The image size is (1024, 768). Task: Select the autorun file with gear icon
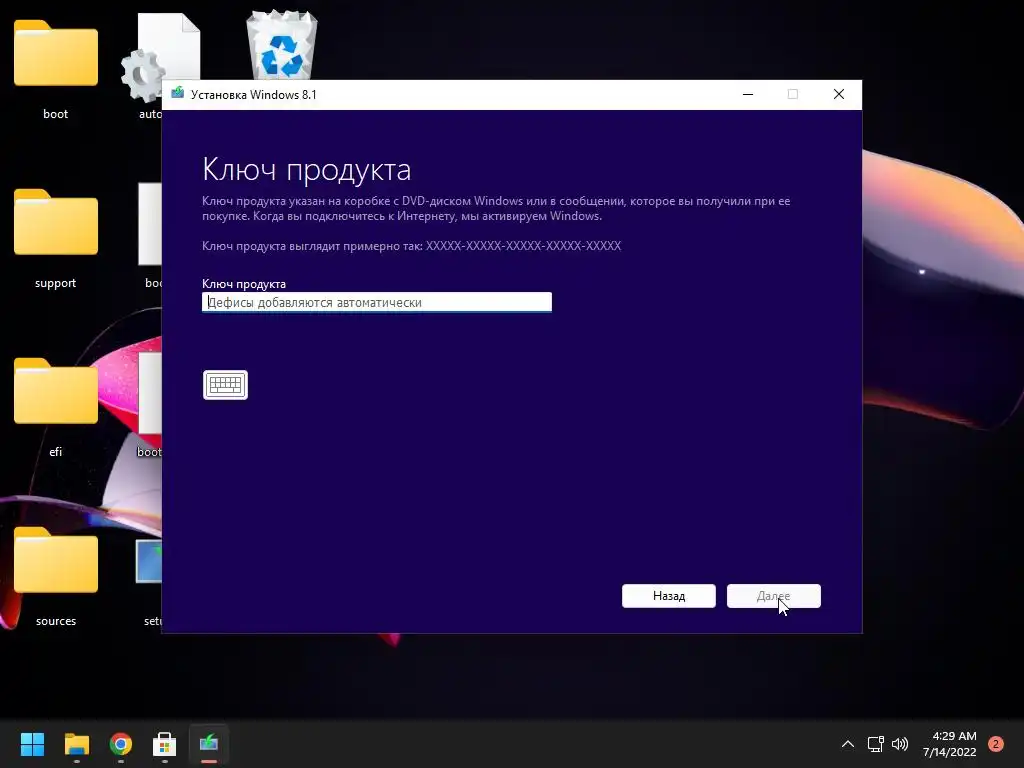161,65
